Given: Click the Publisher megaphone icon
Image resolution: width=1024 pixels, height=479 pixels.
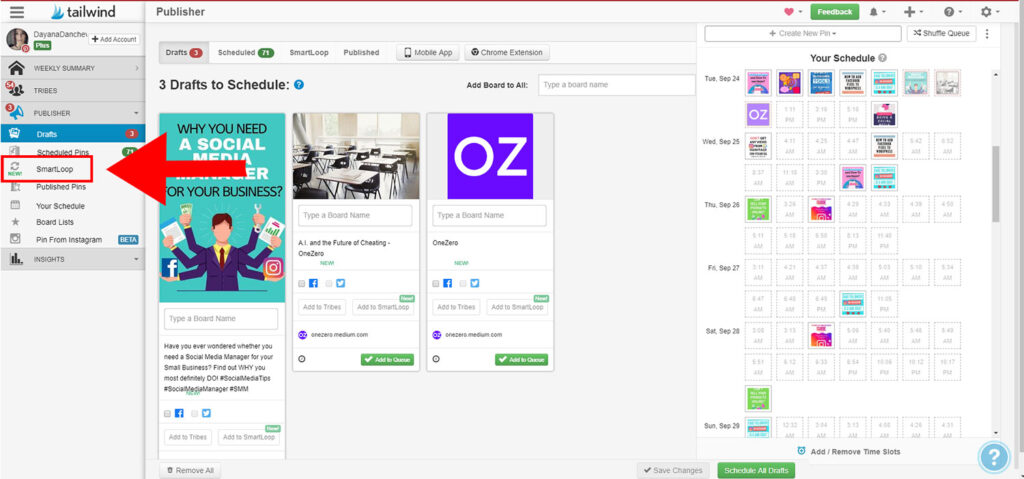Looking at the screenshot, I should (16, 112).
